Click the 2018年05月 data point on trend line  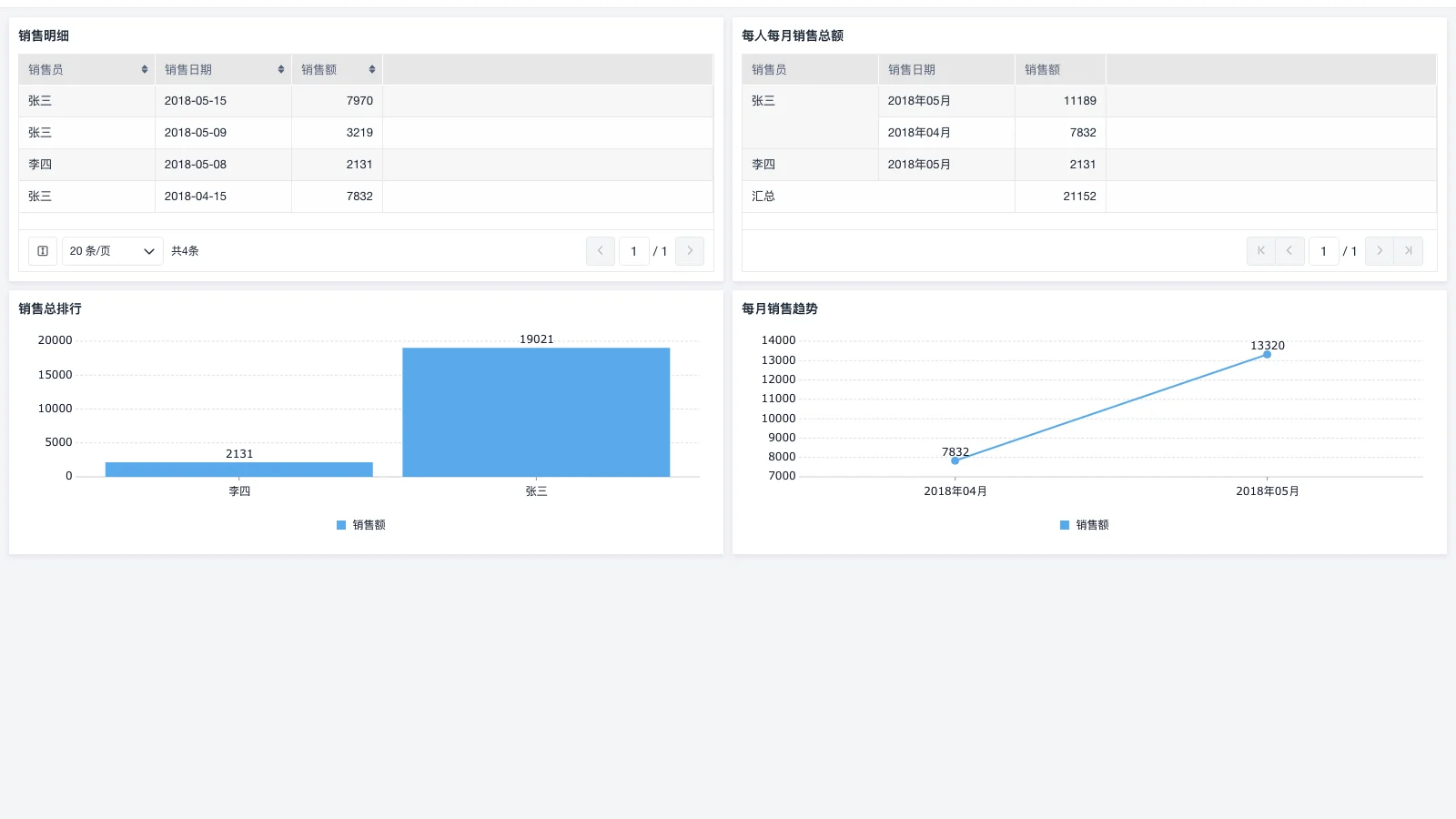coord(1267,355)
